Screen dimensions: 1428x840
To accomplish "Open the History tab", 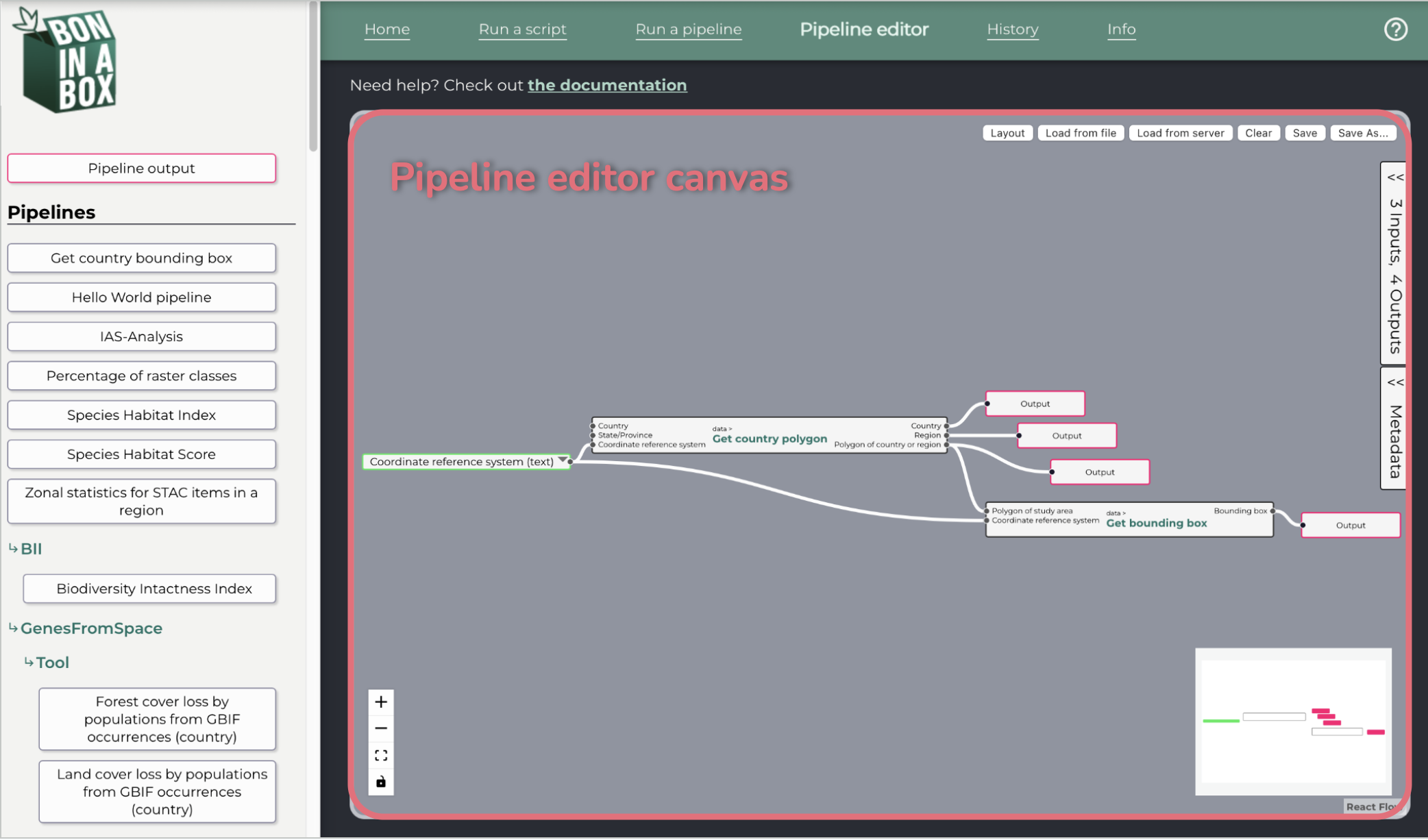I will (1013, 29).
